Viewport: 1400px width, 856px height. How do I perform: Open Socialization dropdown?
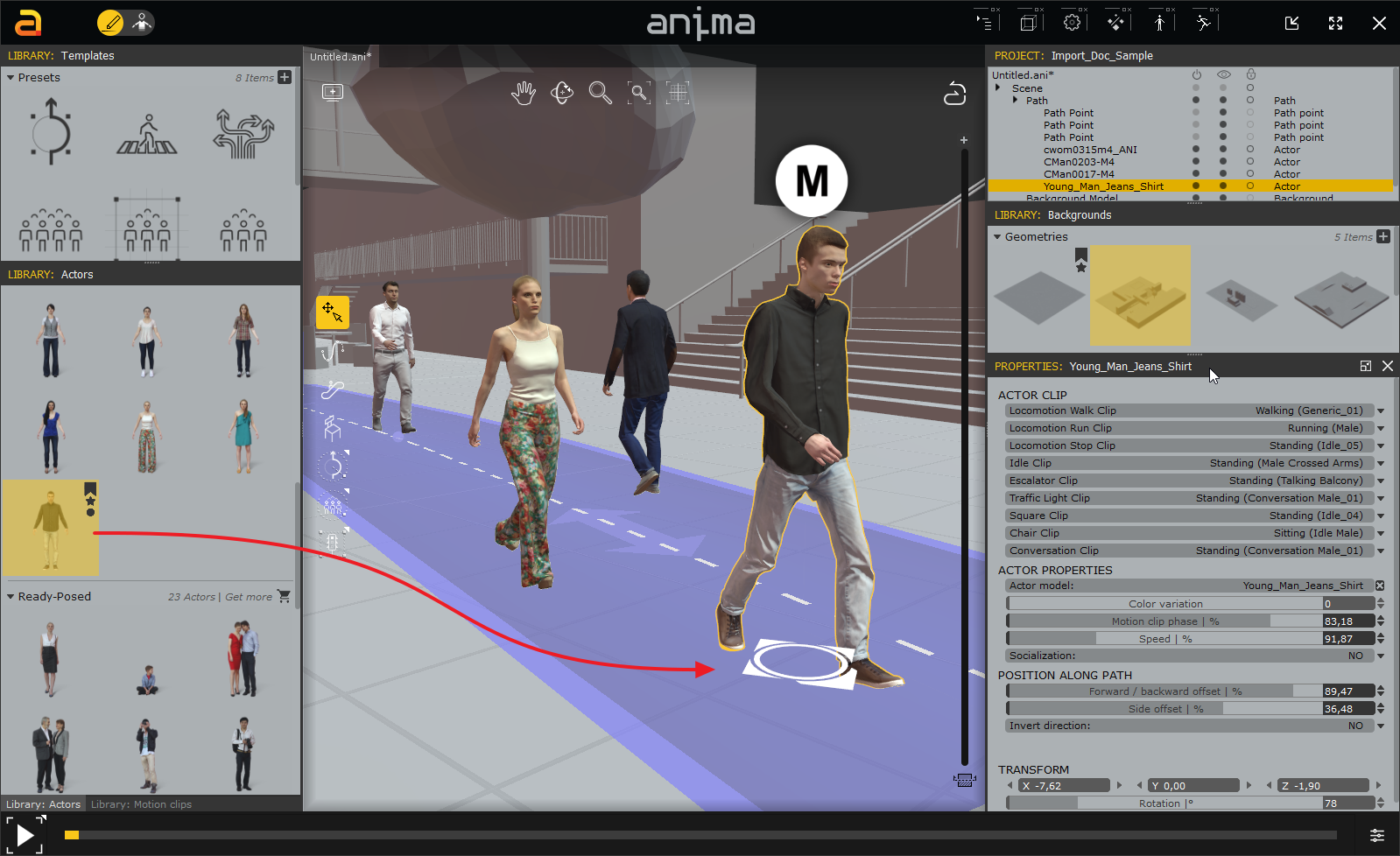pos(1381,656)
